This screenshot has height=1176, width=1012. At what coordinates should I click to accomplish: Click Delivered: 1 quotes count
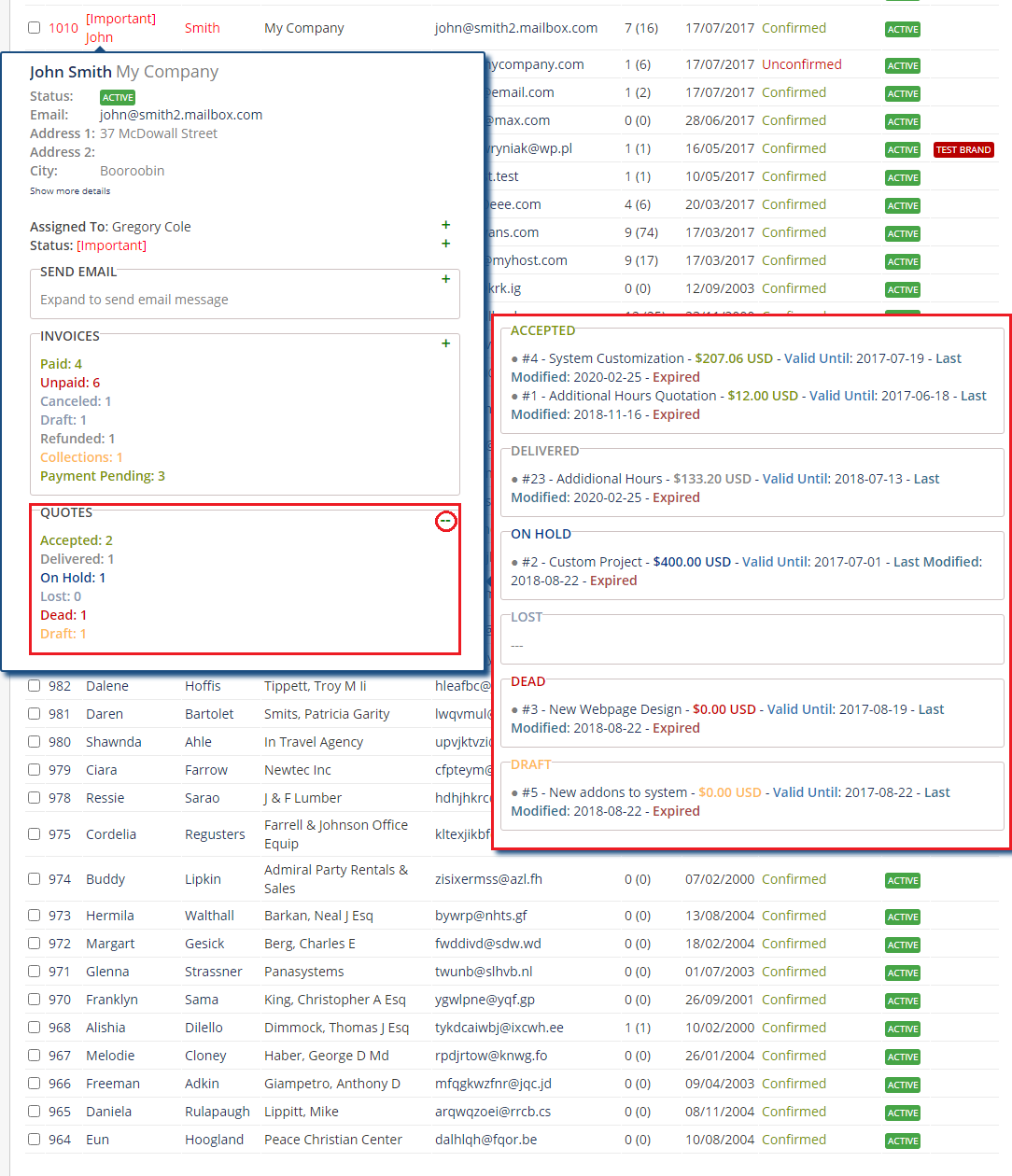[77, 559]
